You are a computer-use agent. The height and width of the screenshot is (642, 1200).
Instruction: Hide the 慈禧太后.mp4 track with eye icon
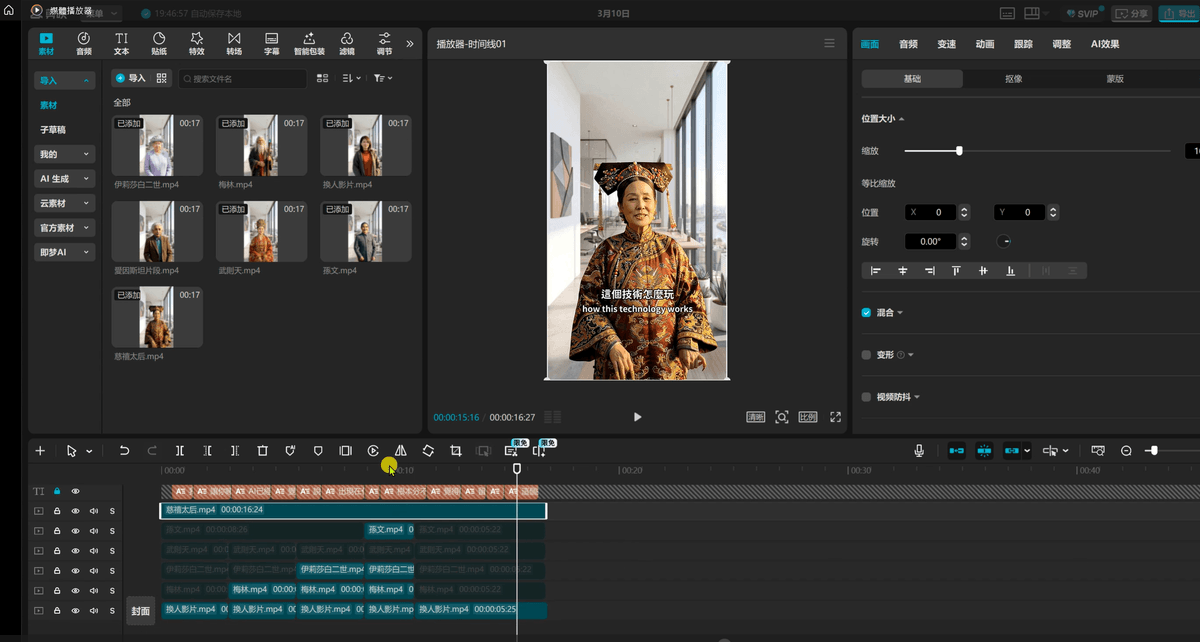point(75,511)
